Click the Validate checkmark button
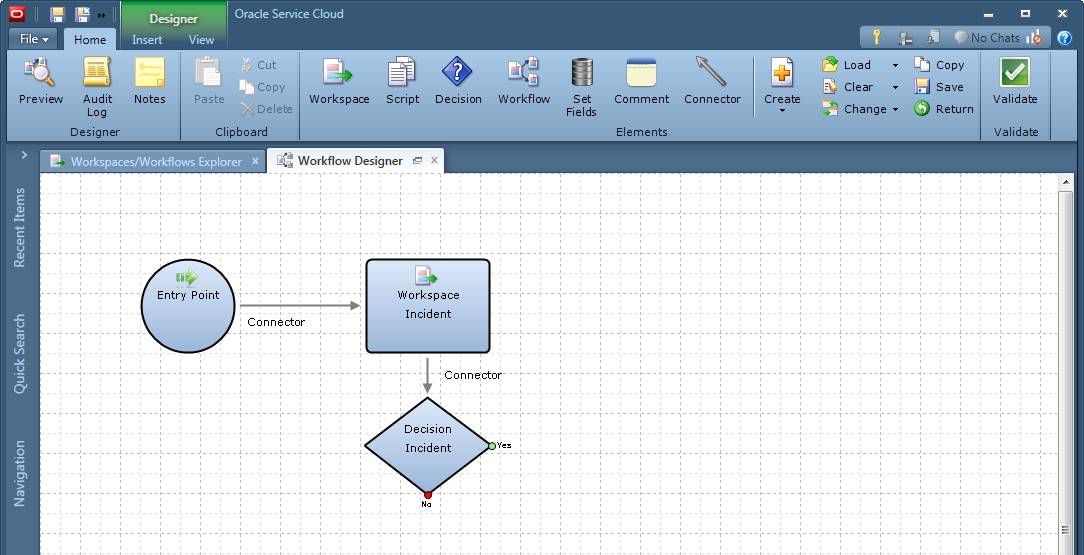The width and height of the screenshot is (1084, 555). [1015, 81]
